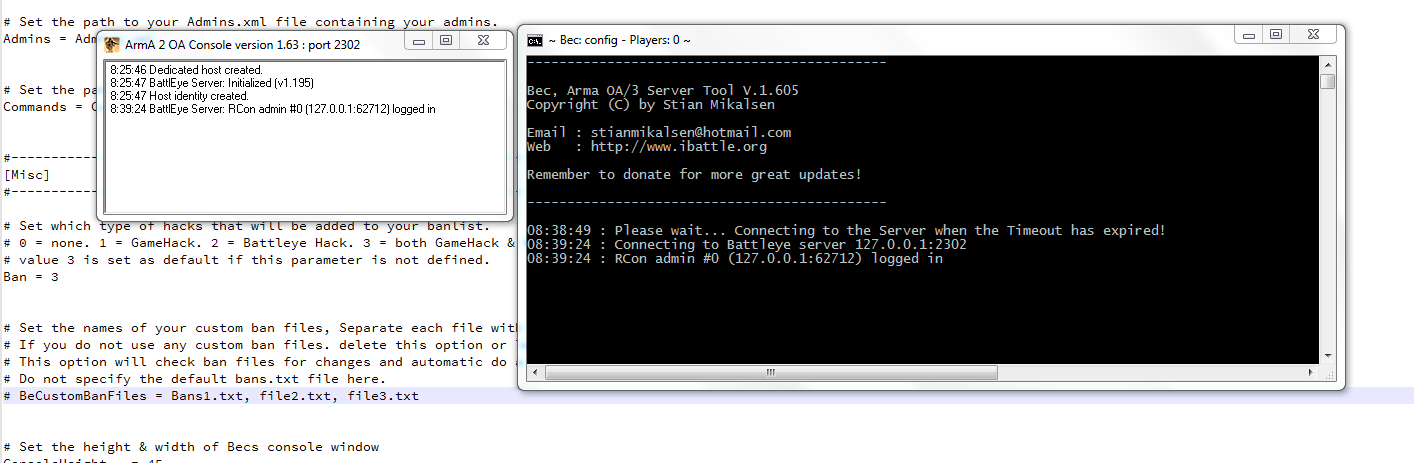This screenshot has width=1414, height=463.
Task: Click '# Set the height & width of Becs console' comment
Action: (x=192, y=447)
